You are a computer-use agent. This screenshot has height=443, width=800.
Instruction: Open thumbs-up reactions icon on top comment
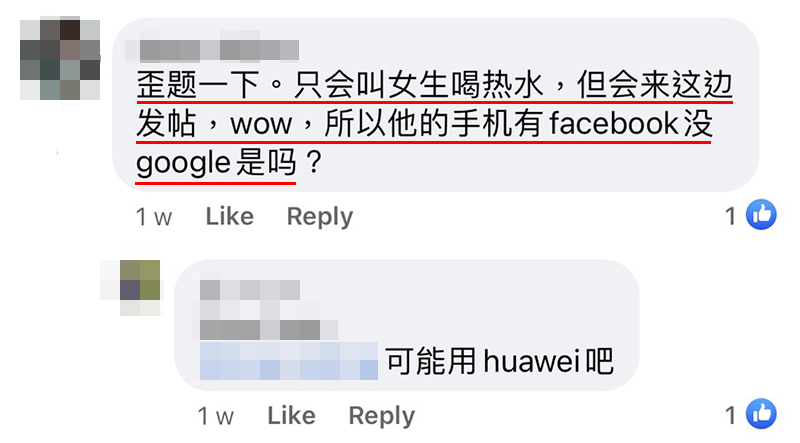click(x=761, y=214)
